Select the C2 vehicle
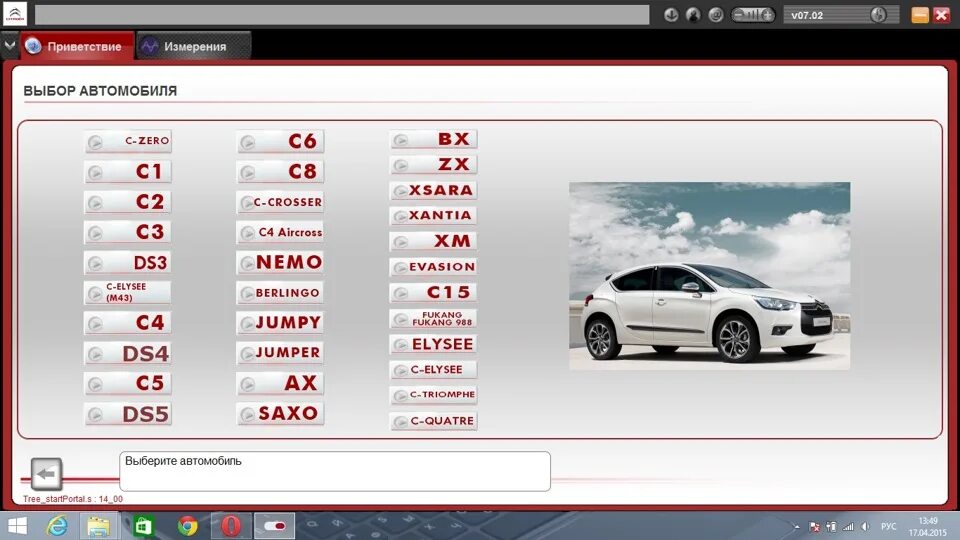The height and width of the screenshot is (540, 960). pyautogui.click(x=128, y=201)
